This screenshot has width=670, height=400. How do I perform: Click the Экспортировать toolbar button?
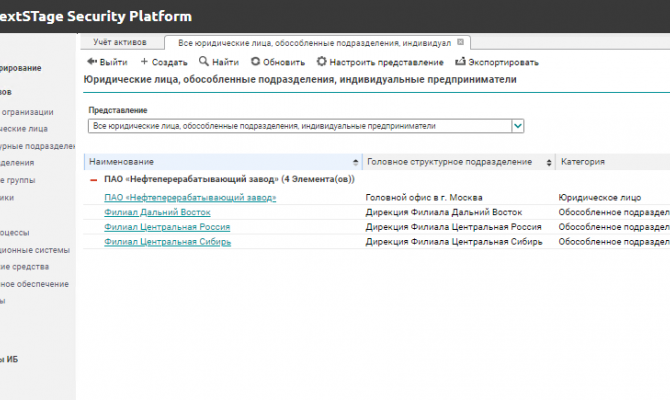click(497, 62)
